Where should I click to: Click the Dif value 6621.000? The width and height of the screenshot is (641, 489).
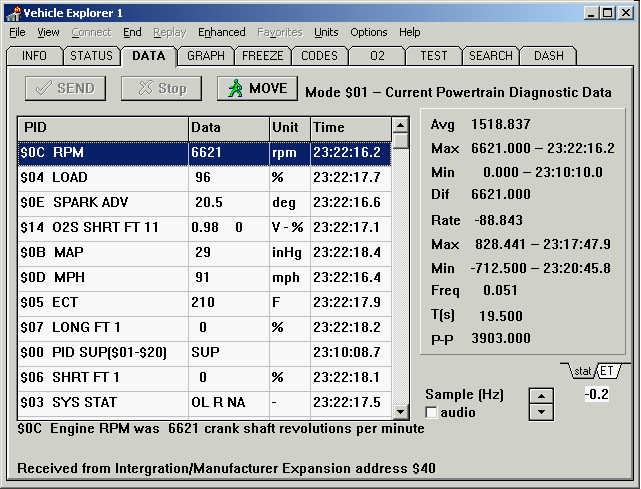click(501, 194)
